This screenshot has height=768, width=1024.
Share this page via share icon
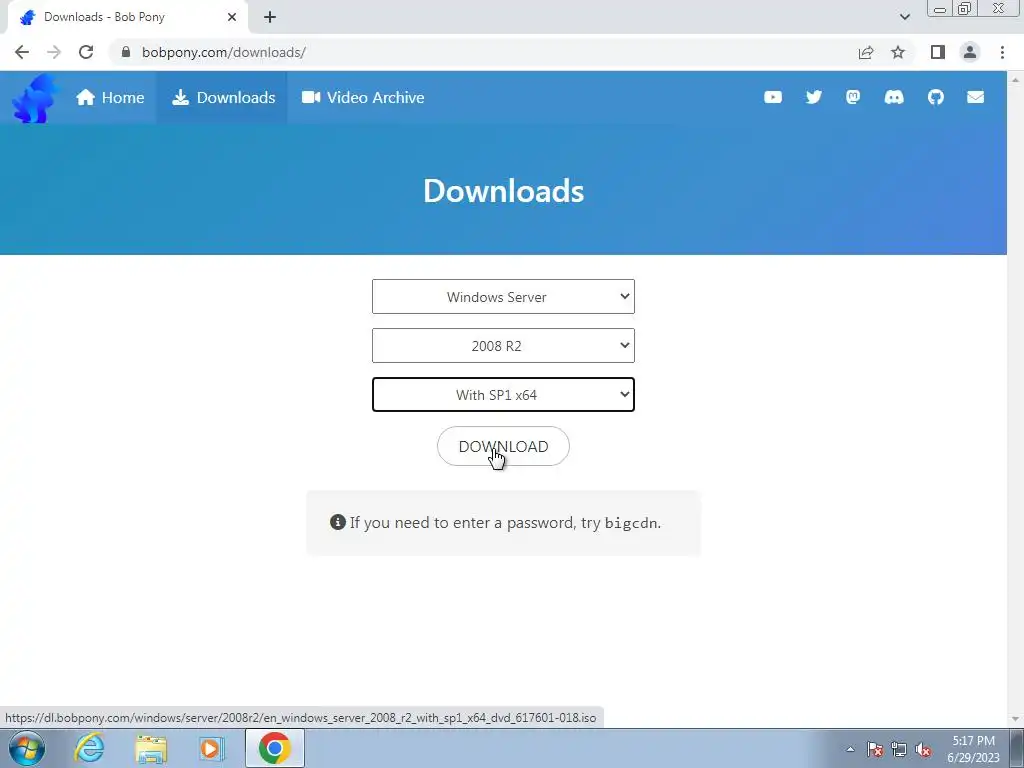point(866,52)
